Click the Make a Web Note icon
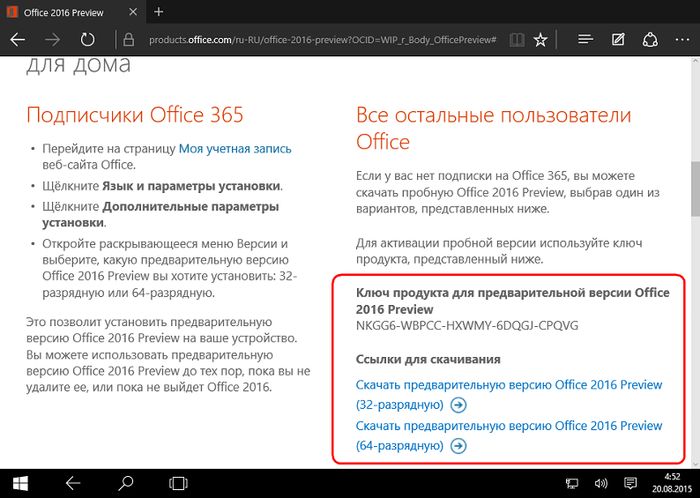Screen dimensions: 700x498 pos(619,41)
